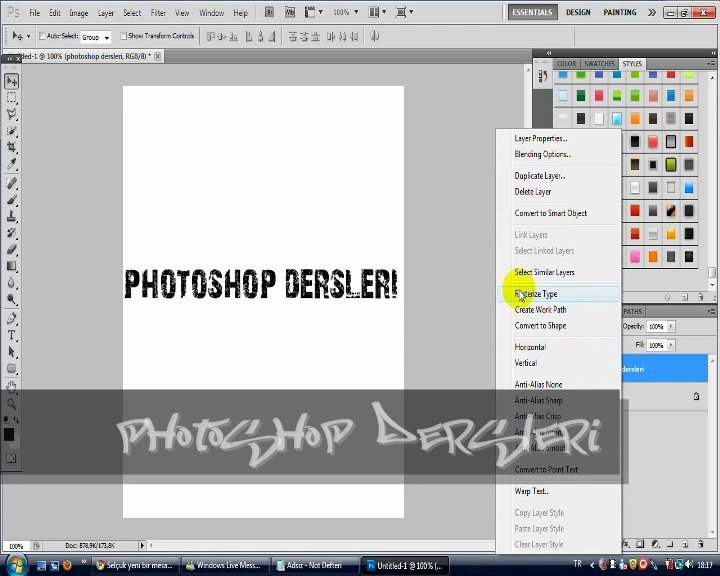Image resolution: width=720 pixels, height=576 pixels.
Task: Open Windows Live Messenger taskbar item
Action: (x=225, y=565)
